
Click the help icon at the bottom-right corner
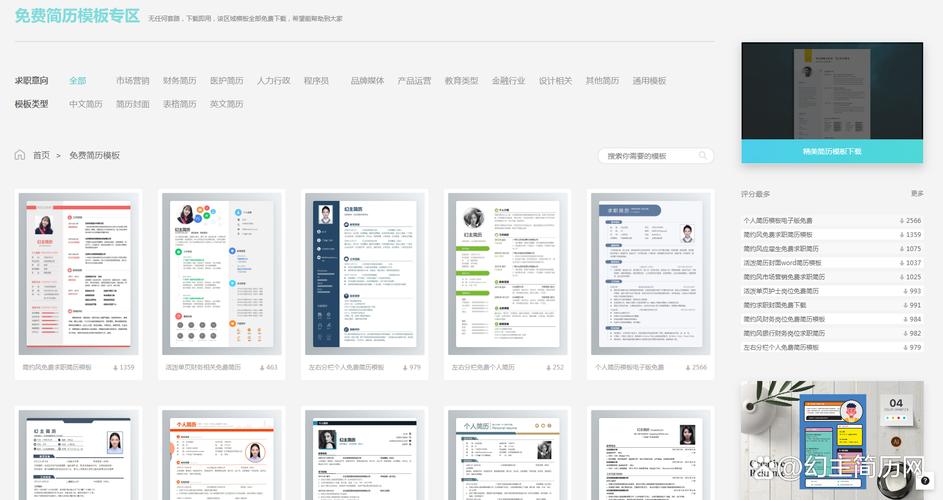[926, 480]
